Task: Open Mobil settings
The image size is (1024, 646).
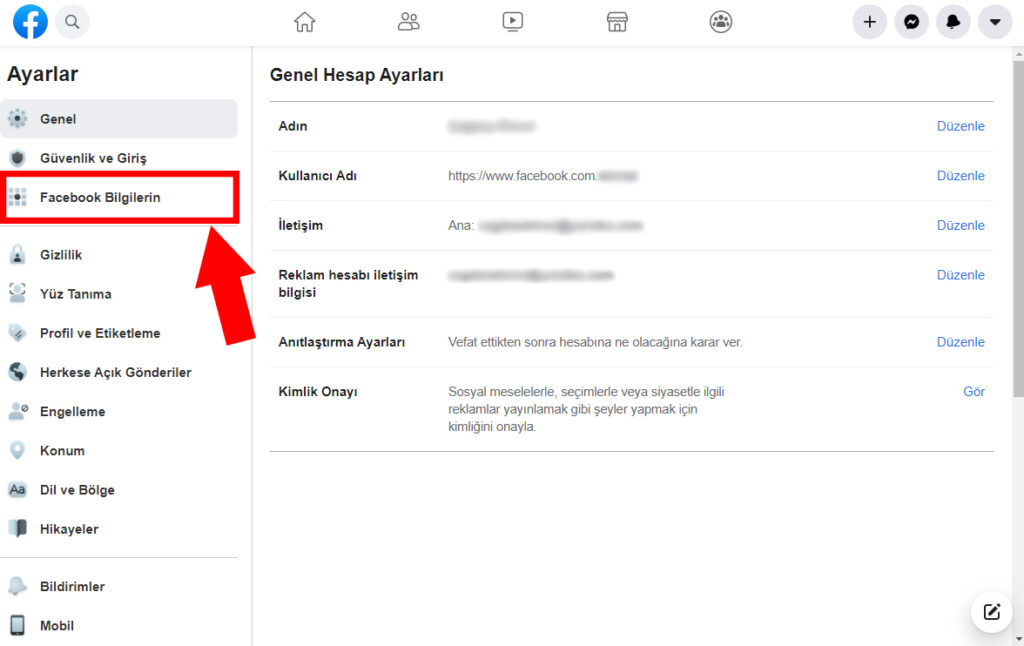Action: [119, 626]
